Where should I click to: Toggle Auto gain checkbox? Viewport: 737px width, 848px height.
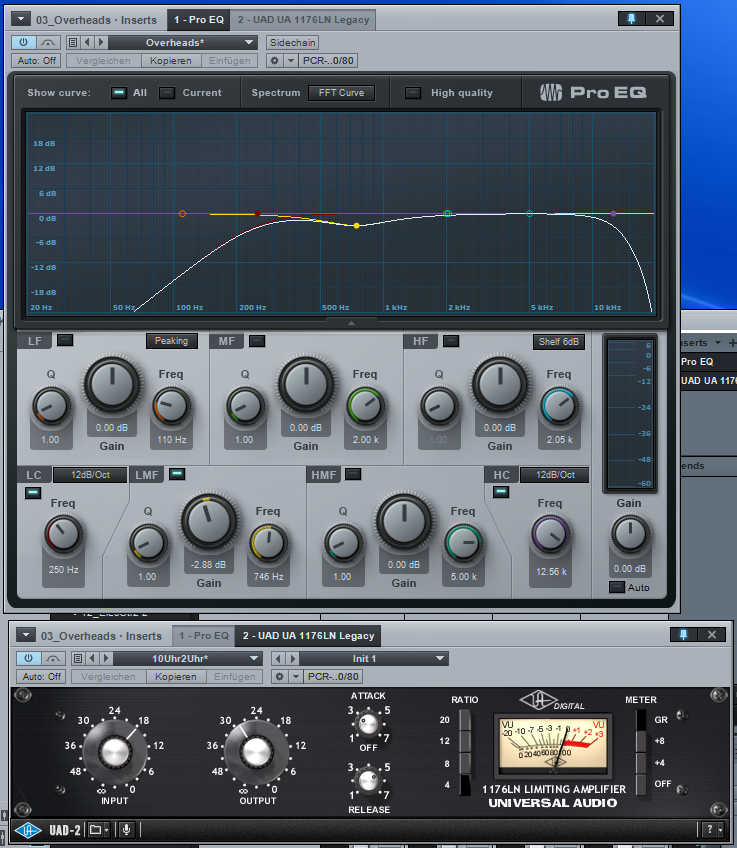tap(616, 587)
